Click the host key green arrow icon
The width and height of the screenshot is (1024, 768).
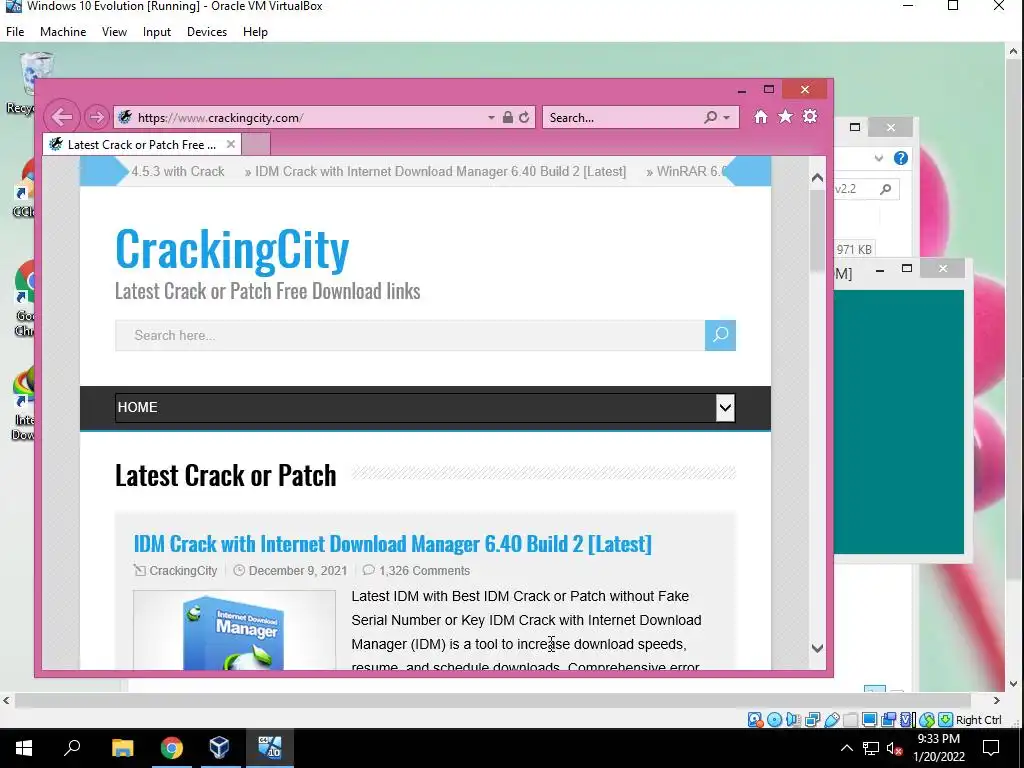[x=946, y=720]
